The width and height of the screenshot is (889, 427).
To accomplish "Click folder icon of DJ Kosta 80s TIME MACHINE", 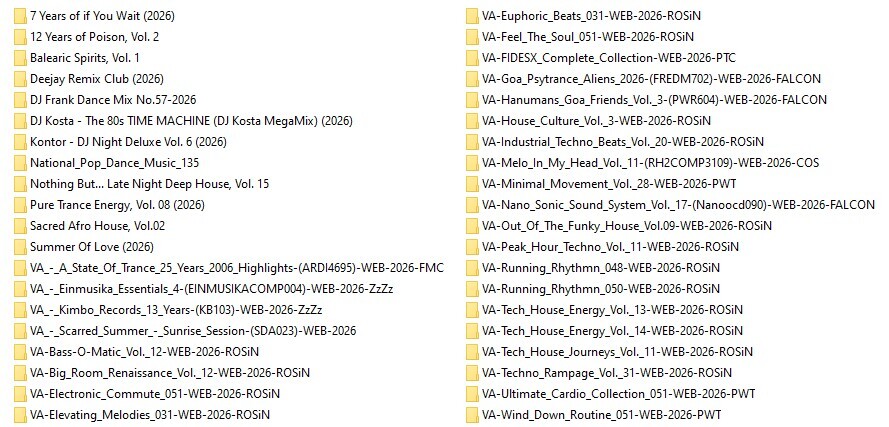I will click(20, 121).
